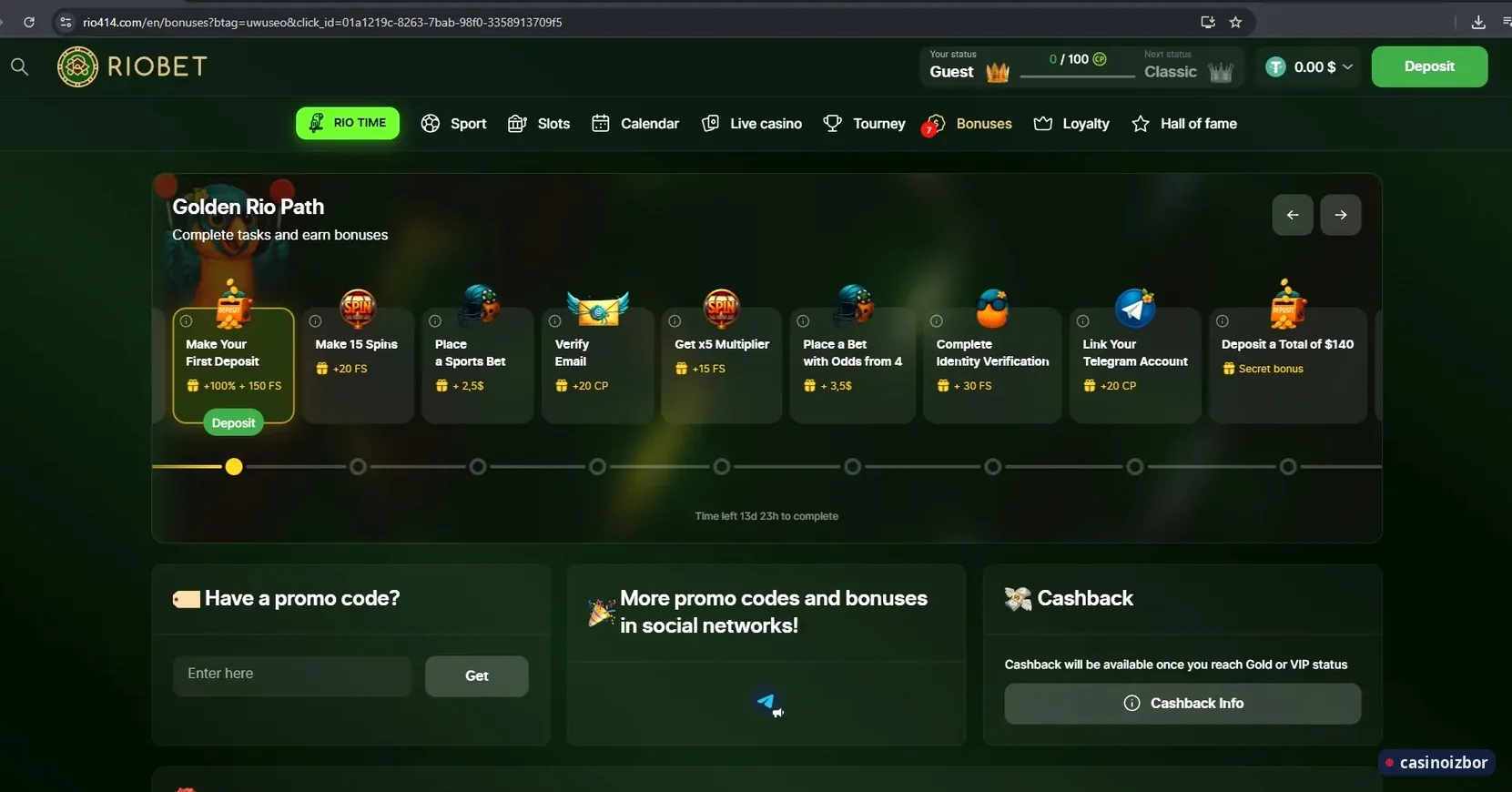Click the Riobet logo
The image size is (1512, 792).
[132, 66]
